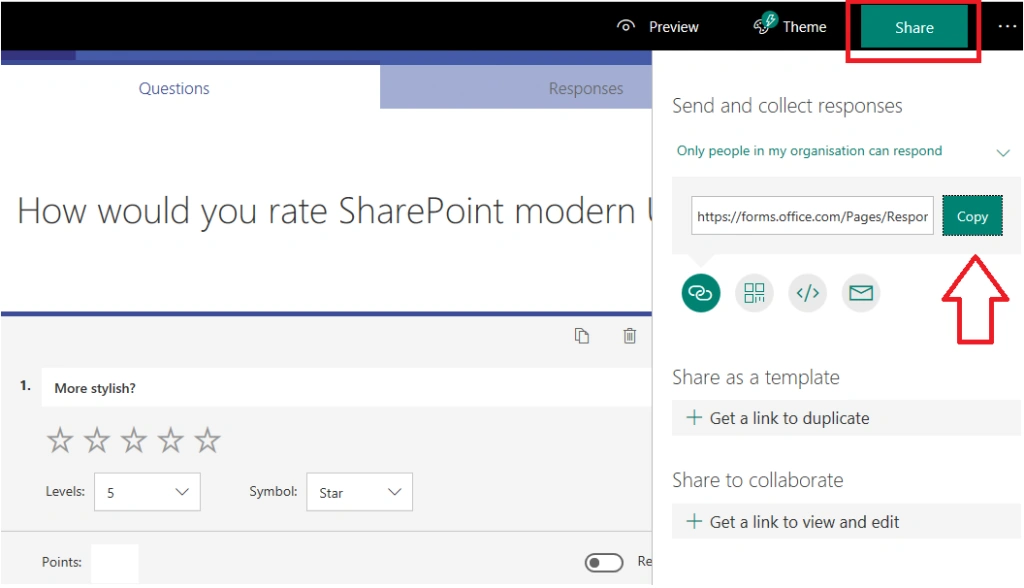The height and width of the screenshot is (588, 1024).
Task: Click the 'Share as a template' heading
Action: click(756, 377)
